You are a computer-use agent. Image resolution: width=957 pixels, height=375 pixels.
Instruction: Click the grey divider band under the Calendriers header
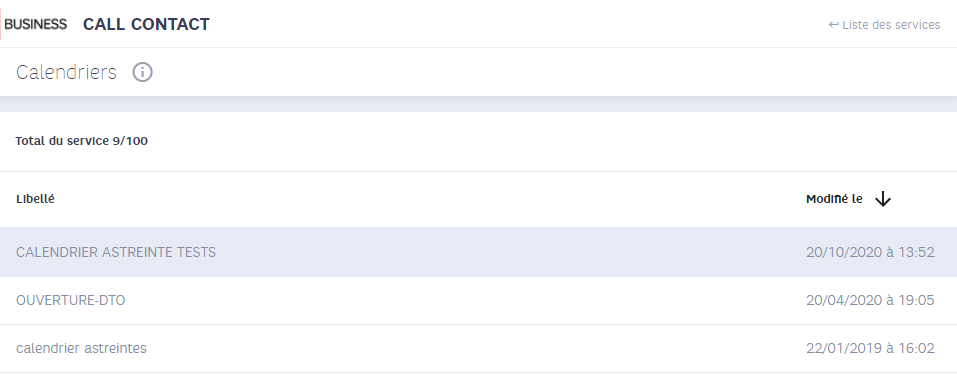pyautogui.click(x=478, y=104)
